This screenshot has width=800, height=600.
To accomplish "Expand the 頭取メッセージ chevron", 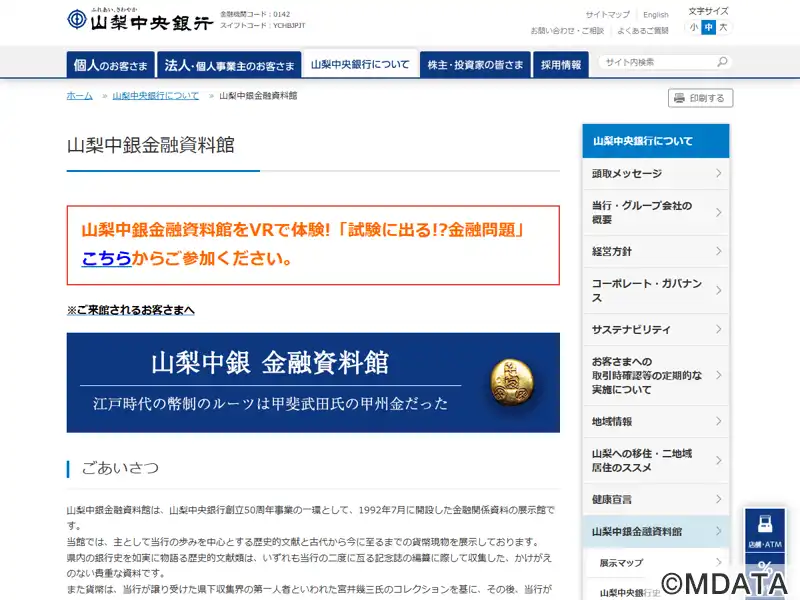I will pos(718,173).
